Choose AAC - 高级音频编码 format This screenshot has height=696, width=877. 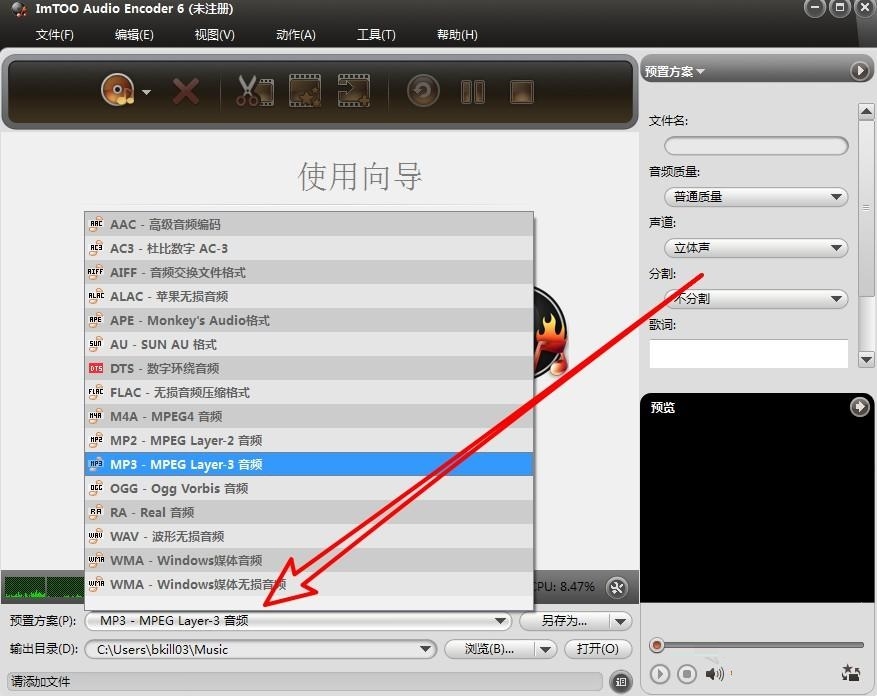[x=309, y=224]
